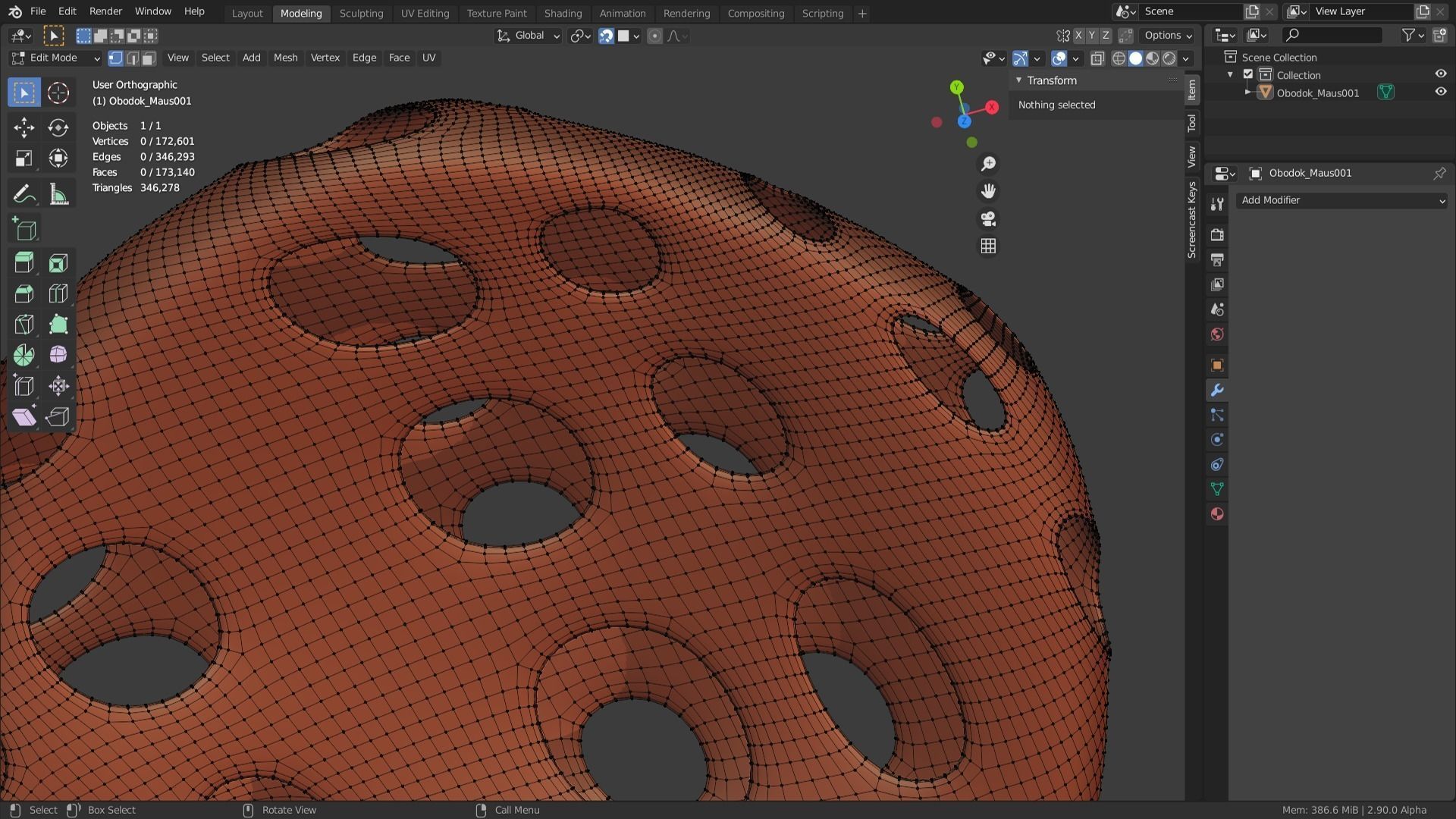
Task: Select the Edge Slide tool
Action: click(x=24, y=386)
